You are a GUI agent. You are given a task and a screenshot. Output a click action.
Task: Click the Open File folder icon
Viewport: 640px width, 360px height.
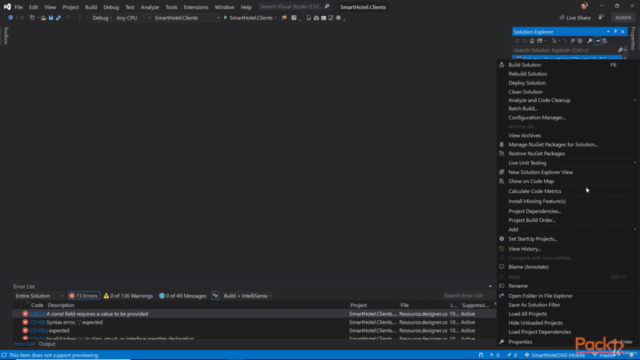tap(43, 18)
